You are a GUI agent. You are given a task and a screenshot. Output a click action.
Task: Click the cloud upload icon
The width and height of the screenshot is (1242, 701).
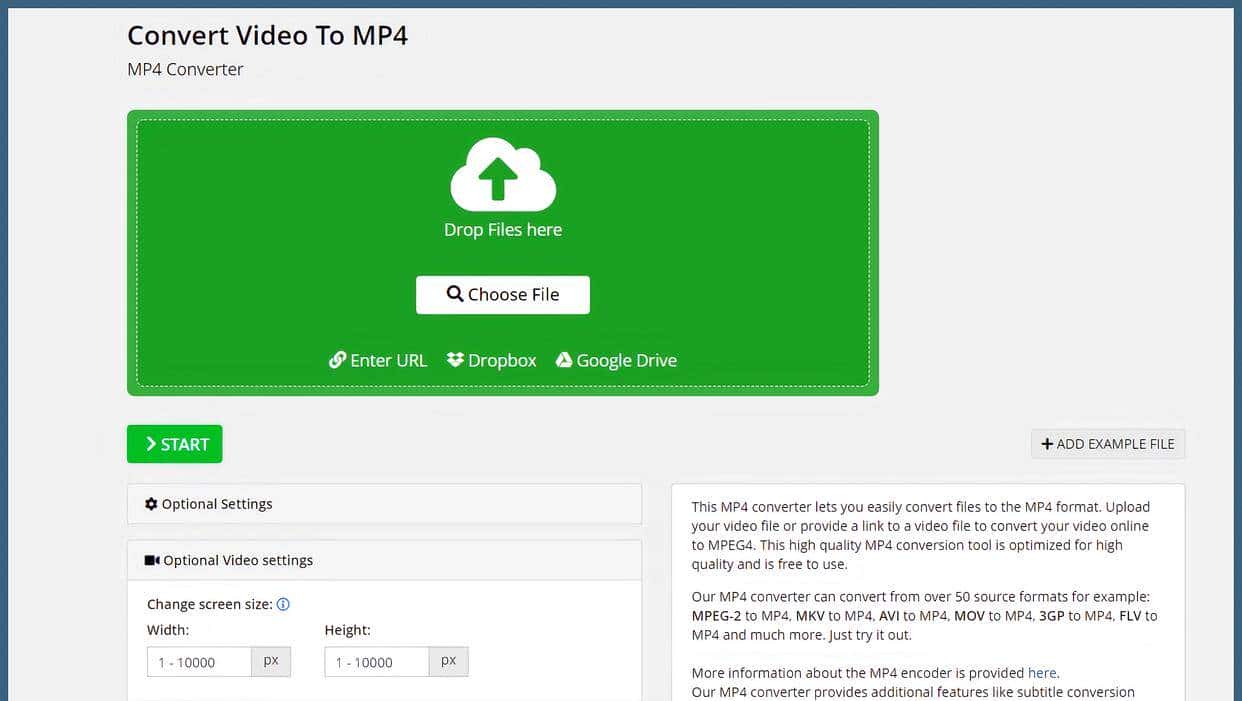(502, 178)
